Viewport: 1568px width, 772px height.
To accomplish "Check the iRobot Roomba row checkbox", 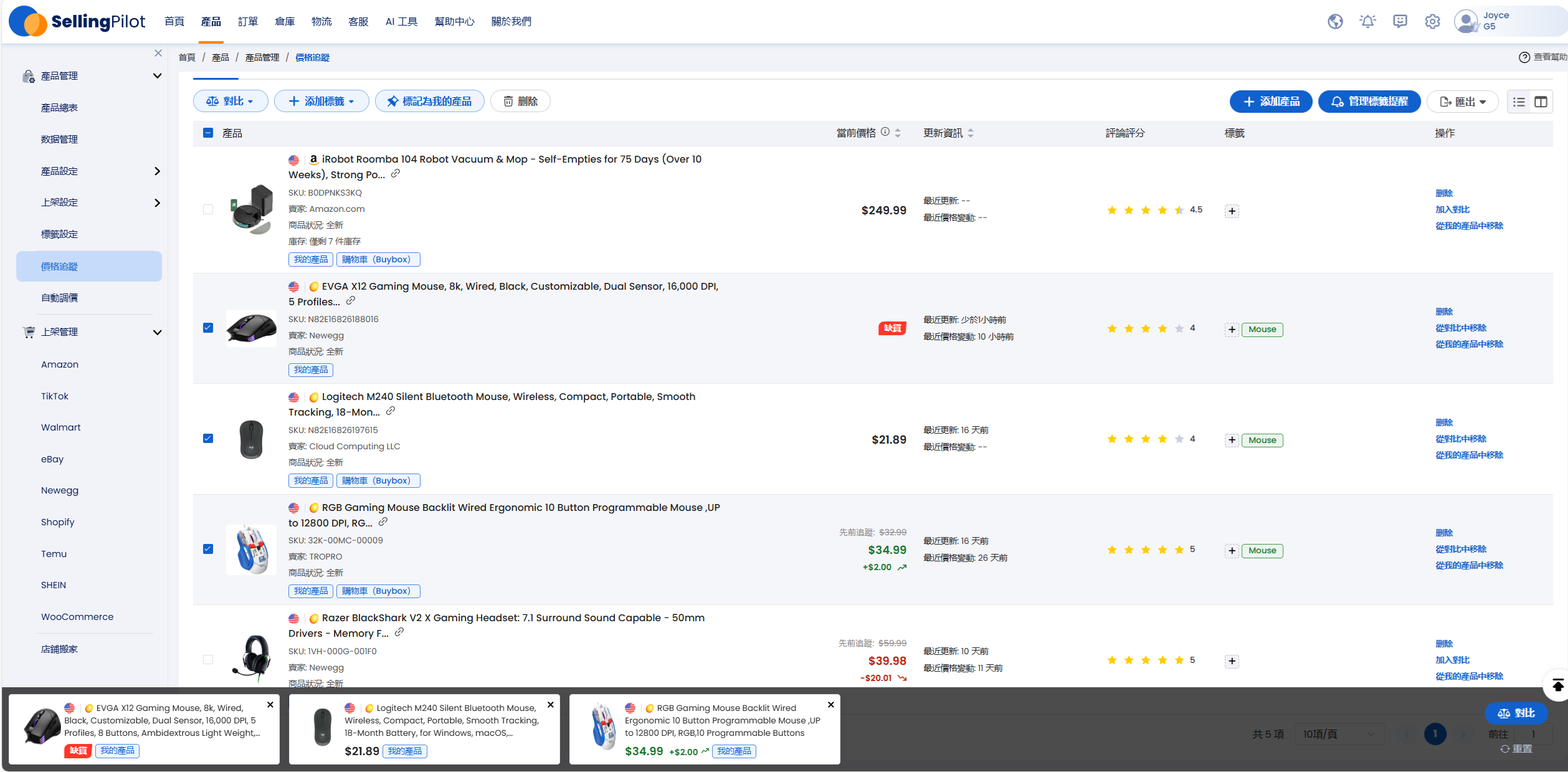I will coord(208,209).
